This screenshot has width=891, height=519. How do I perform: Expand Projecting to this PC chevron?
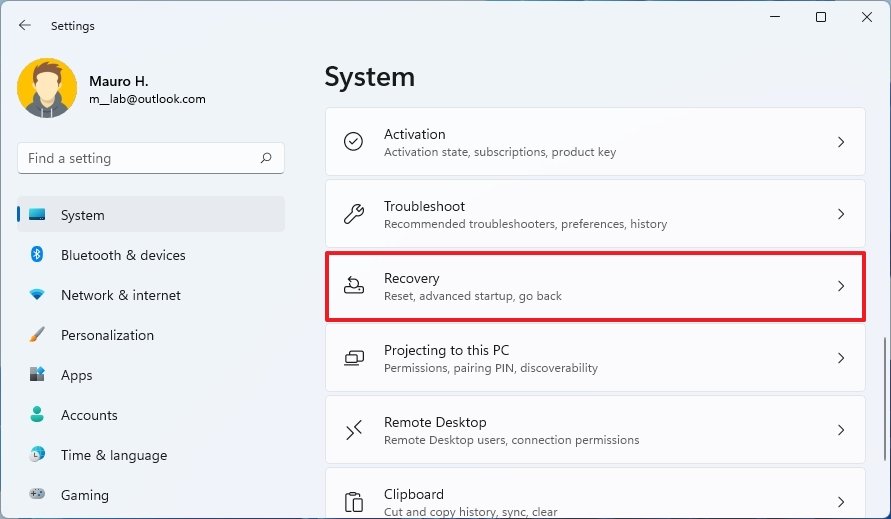point(841,358)
